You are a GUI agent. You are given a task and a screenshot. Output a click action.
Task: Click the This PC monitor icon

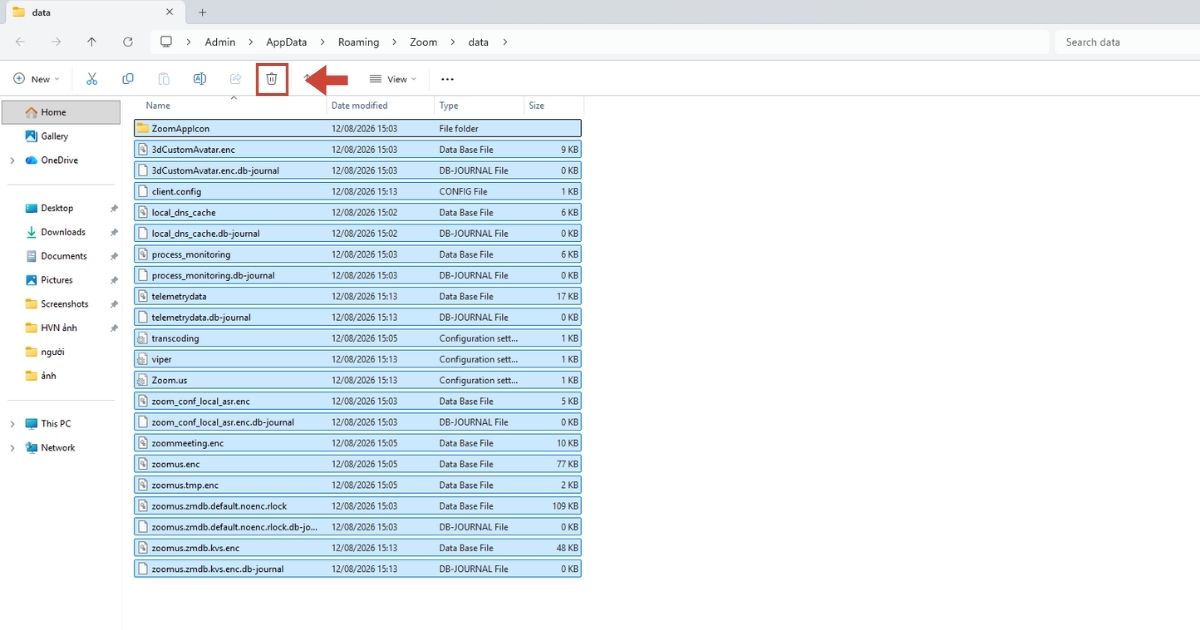31,424
